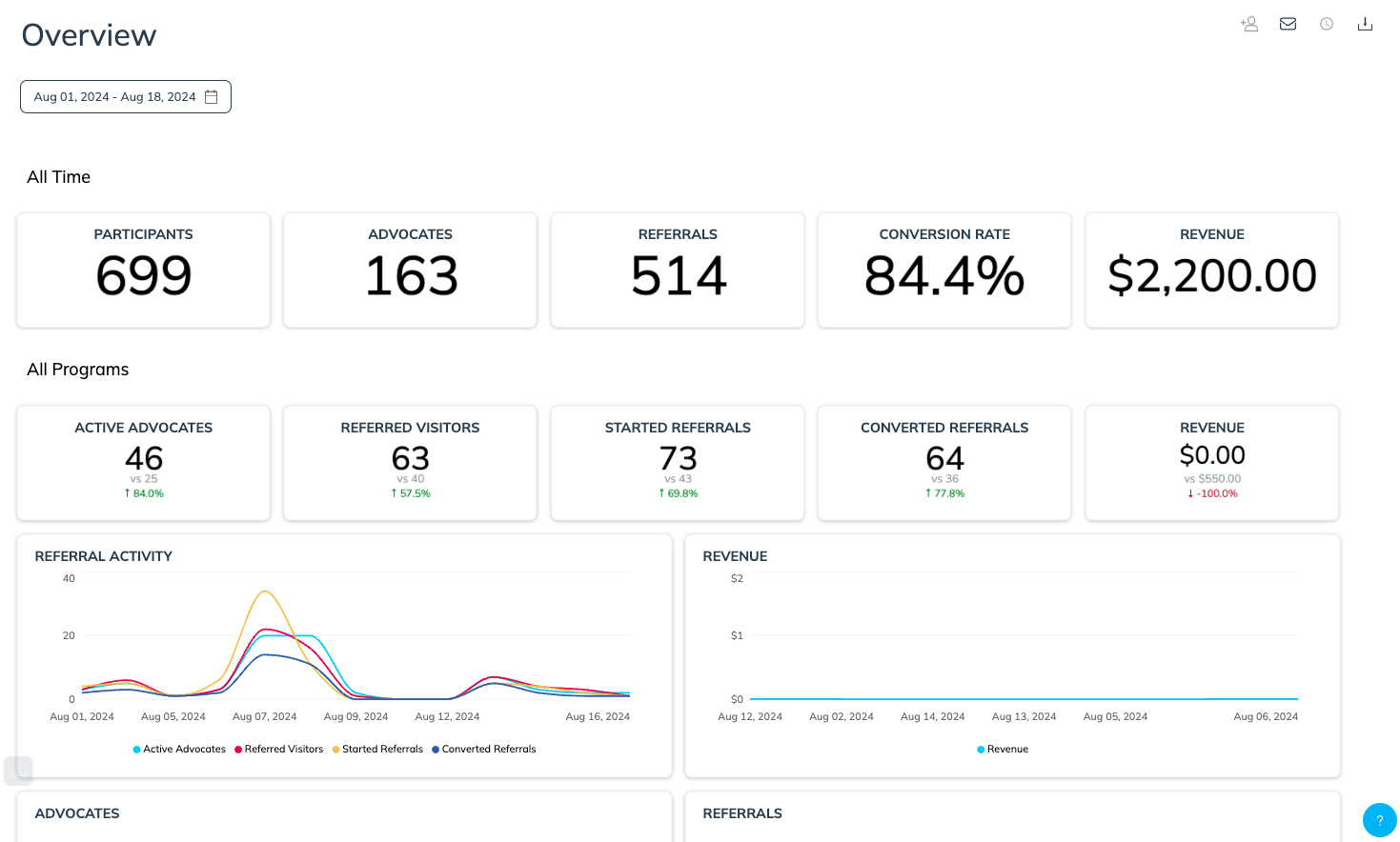The height and width of the screenshot is (842, 1400).
Task: Open the help question mark bubble
Action: 1379,820
